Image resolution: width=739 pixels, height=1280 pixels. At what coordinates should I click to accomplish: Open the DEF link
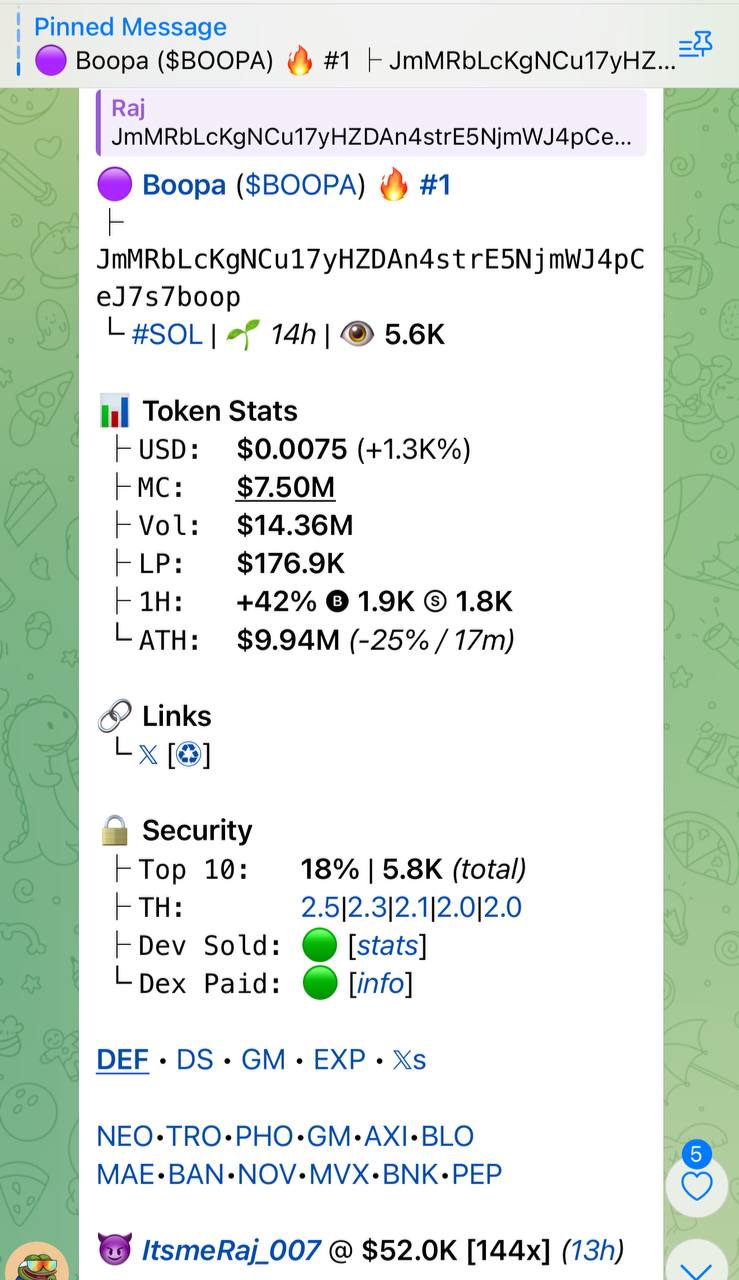coord(123,1059)
